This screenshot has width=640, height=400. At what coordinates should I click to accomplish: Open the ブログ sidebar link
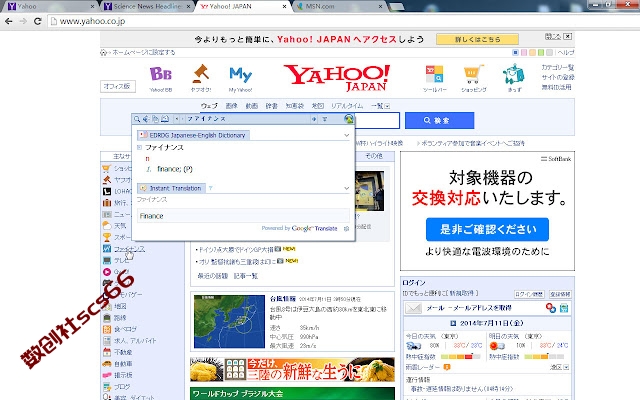[122, 386]
